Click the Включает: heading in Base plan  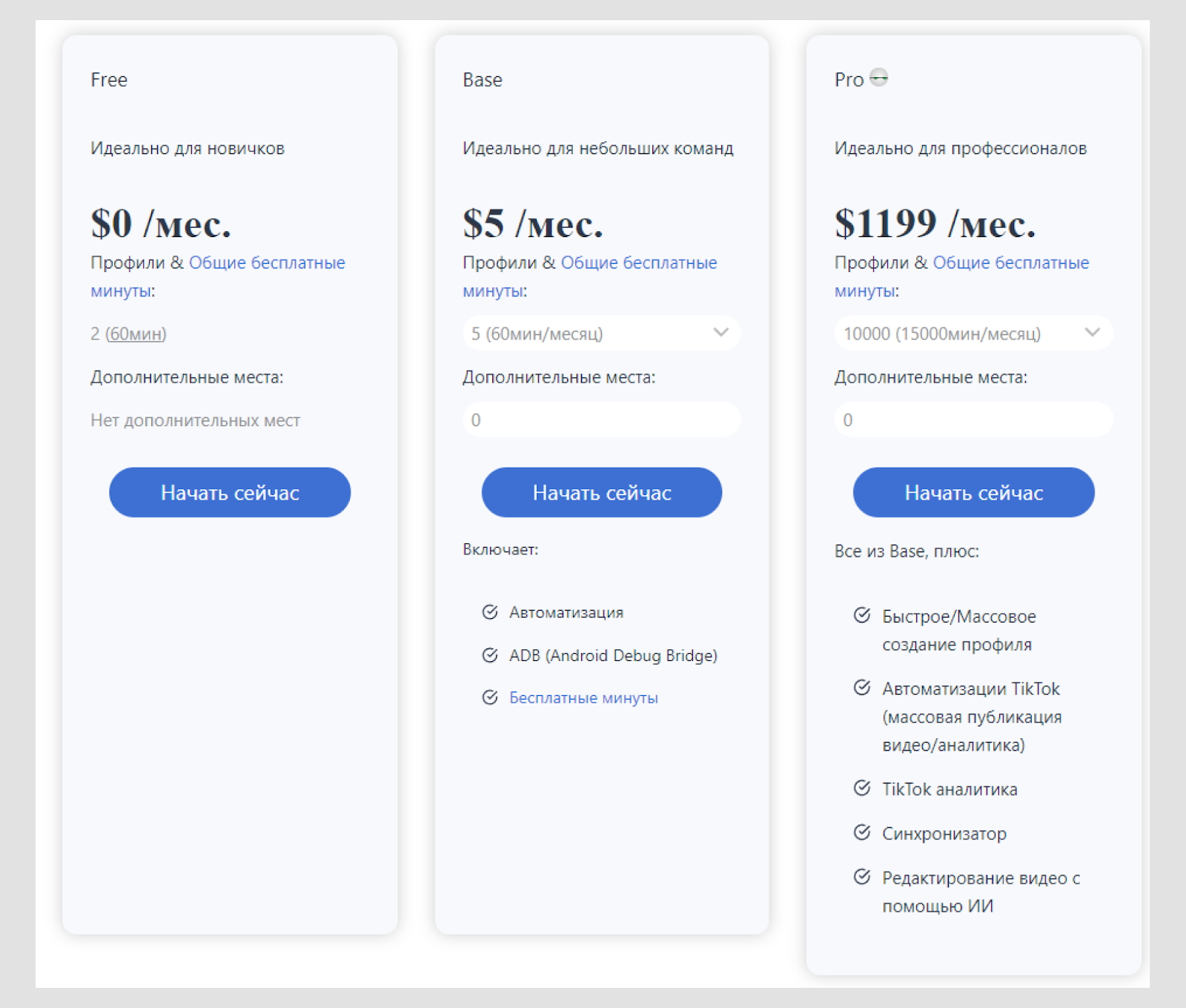pyautogui.click(x=500, y=549)
